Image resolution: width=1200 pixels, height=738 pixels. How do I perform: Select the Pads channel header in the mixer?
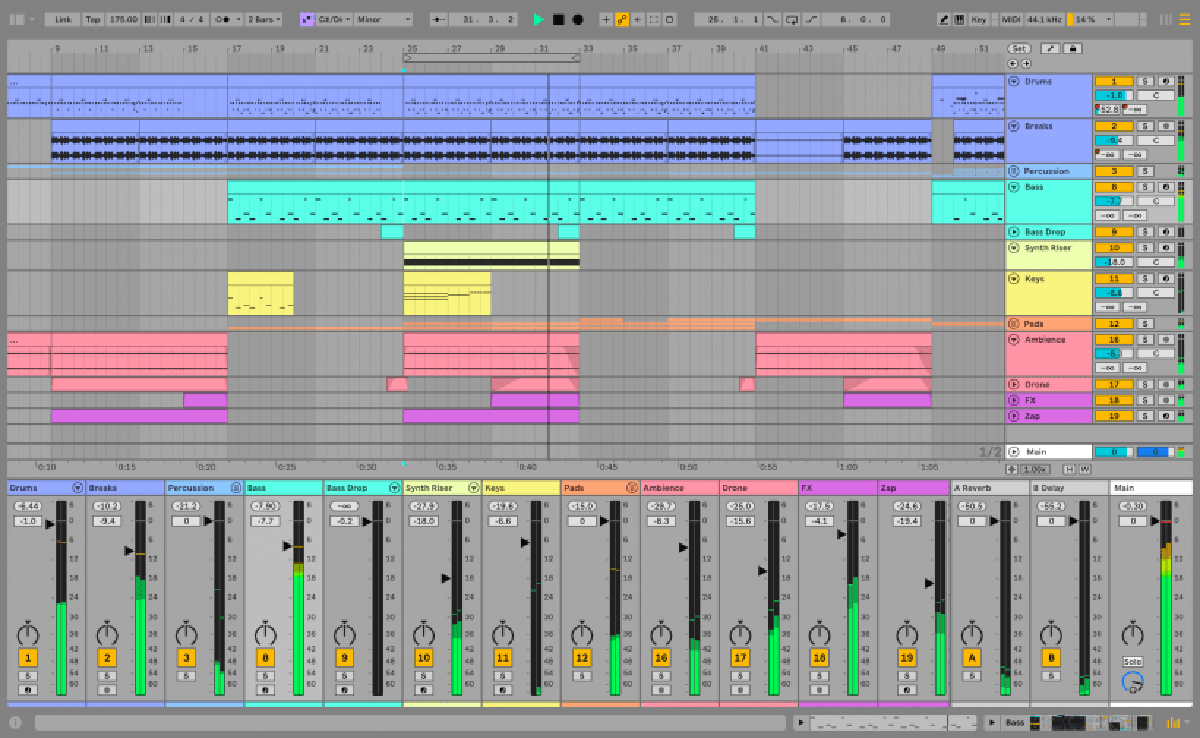[x=590, y=488]
